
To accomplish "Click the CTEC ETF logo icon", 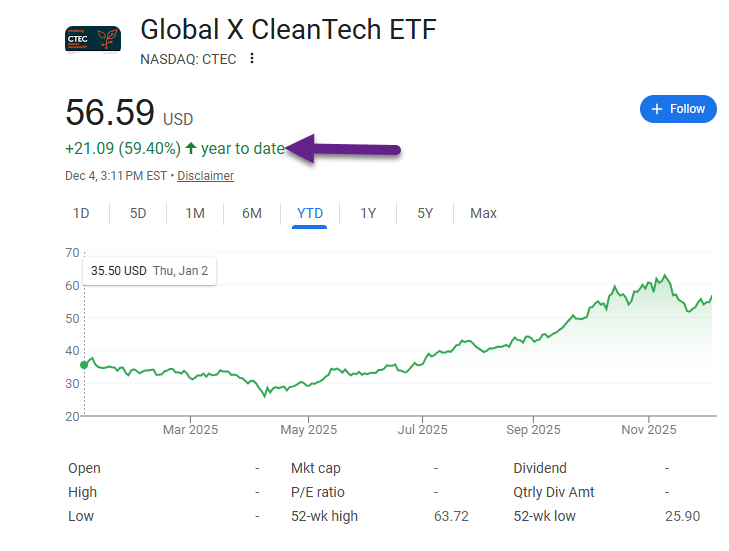I will [92, 40].
